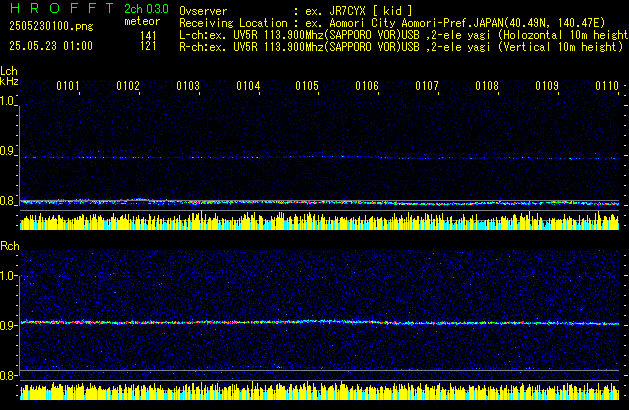Click the Lch 0.9 frequency tick label
The width and height of the screenshot is (629, 410).
click(x=7, y=151)
